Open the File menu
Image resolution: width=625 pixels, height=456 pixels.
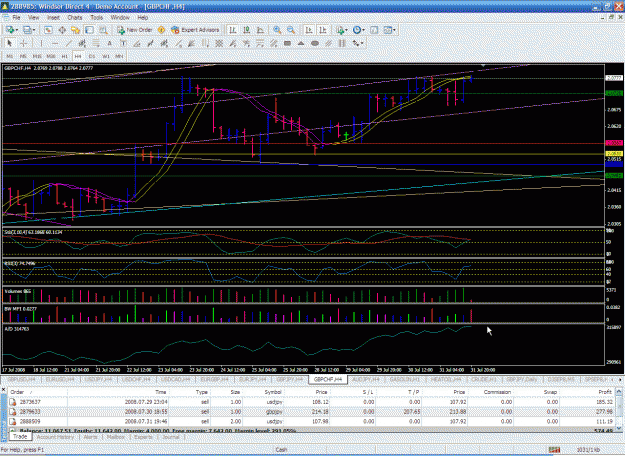(x=16, y=18)
